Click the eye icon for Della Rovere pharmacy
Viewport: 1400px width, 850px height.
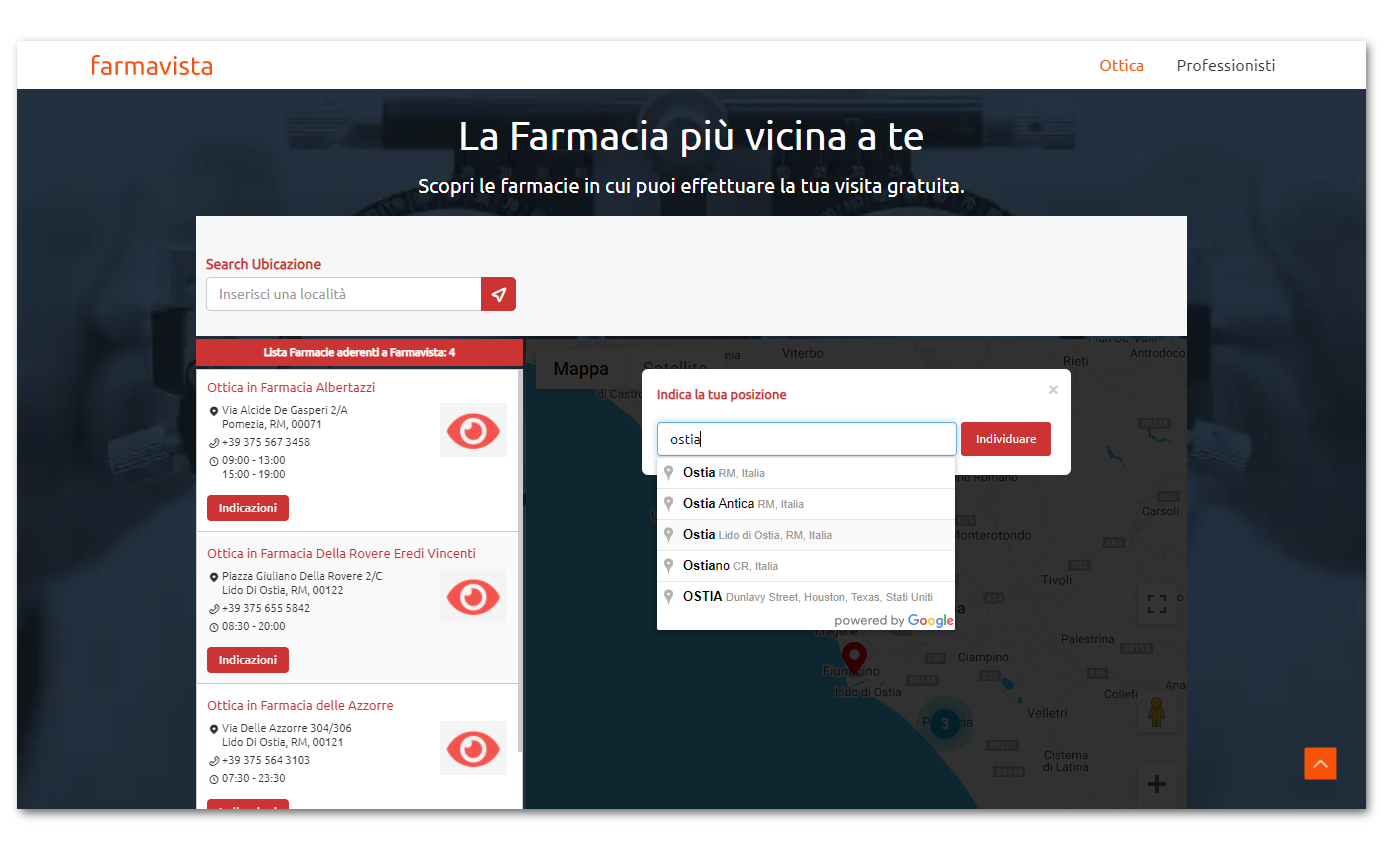(x=473, y=596)
